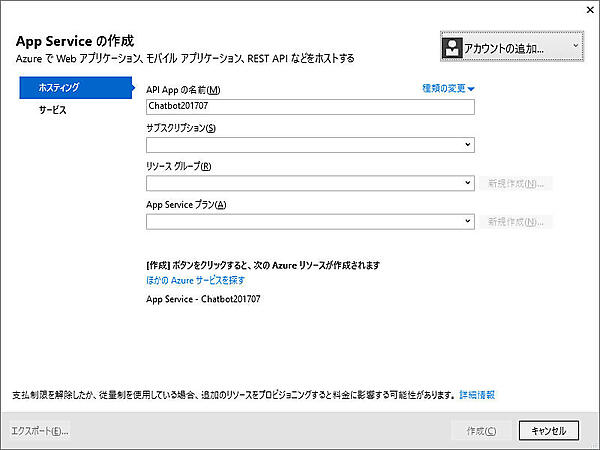Image resolution: width=600 pixels, height=450 pixels.
Task: Click the 作成 button
Action: (x=481, y=431)
